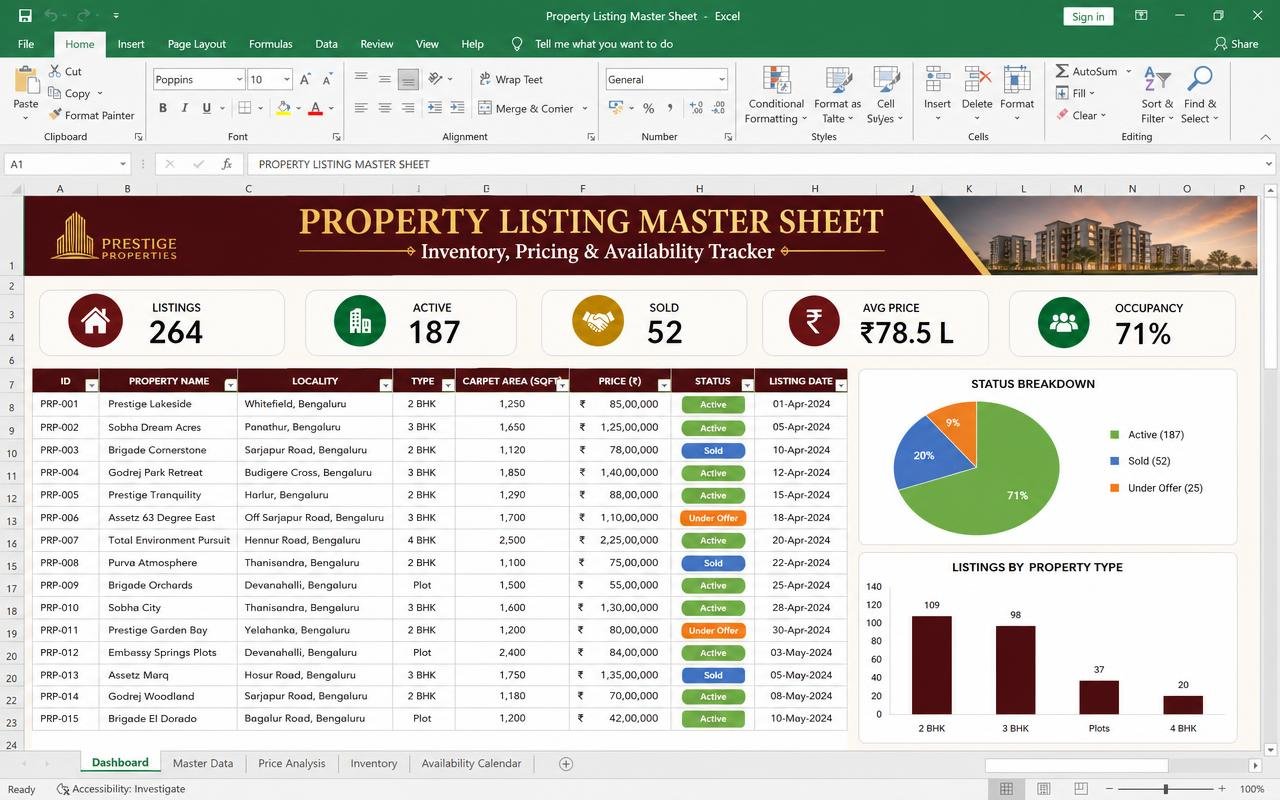The image size is (1280, 800).
Task: Click the Increase Indent icon
Action: point(457,108)
